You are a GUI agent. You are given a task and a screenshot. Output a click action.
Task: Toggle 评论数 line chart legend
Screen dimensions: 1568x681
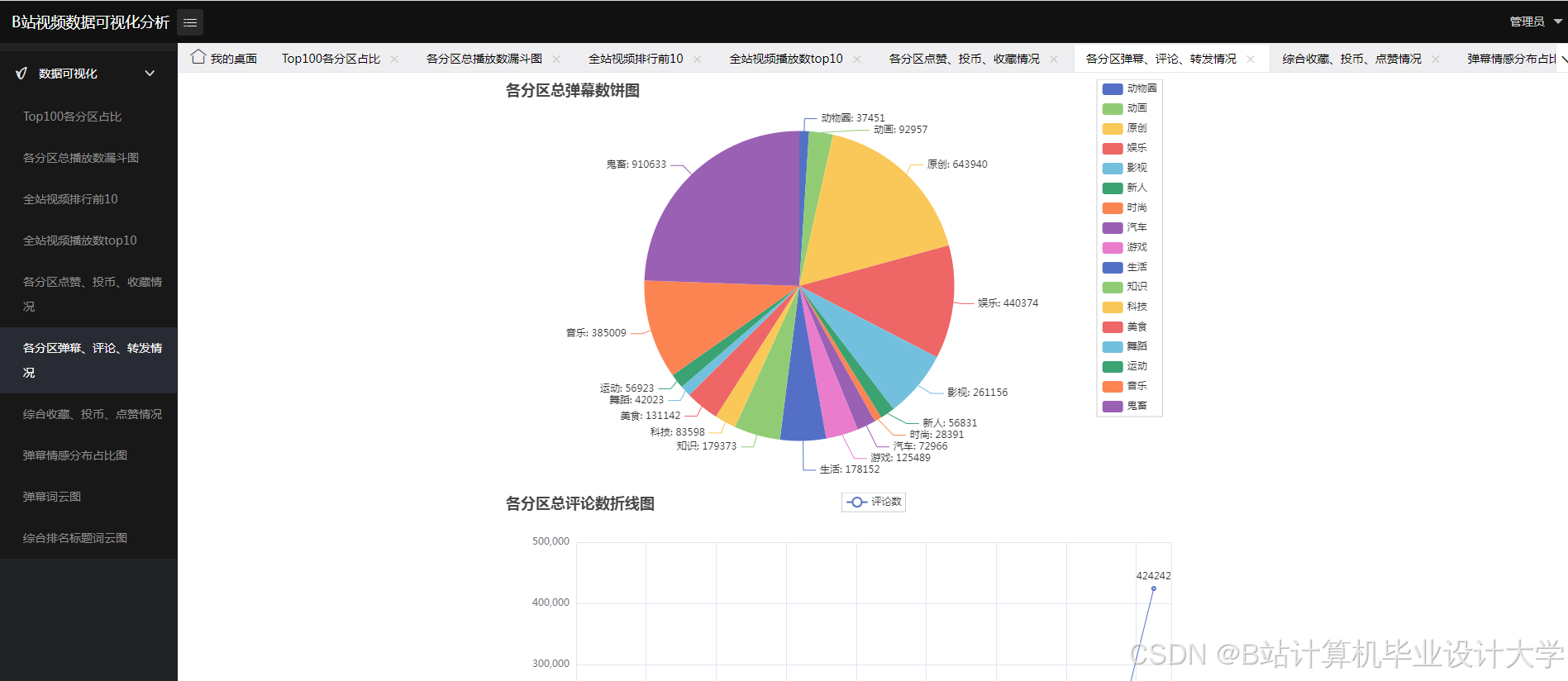[874, 502]
